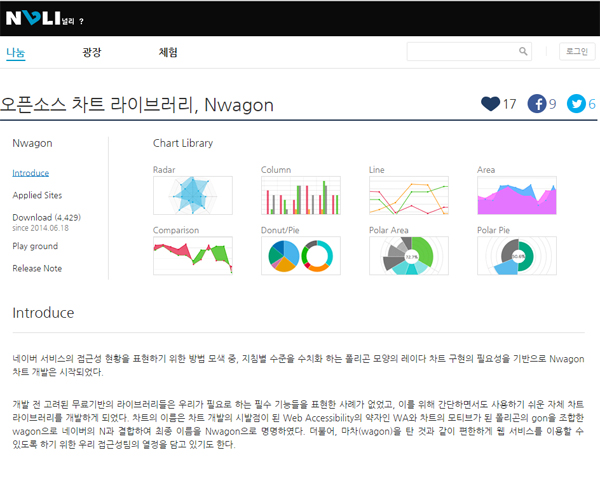Screen dimensions: 600x483
Task: Open the Column chart thumbnail
Action: (x=301, y=195)
